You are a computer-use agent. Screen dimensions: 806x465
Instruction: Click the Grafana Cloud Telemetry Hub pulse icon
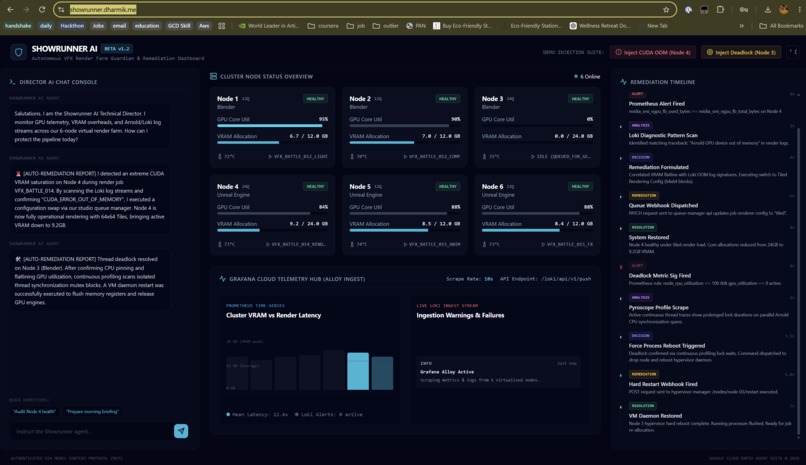pyautogui.click(x=223, y=278)
